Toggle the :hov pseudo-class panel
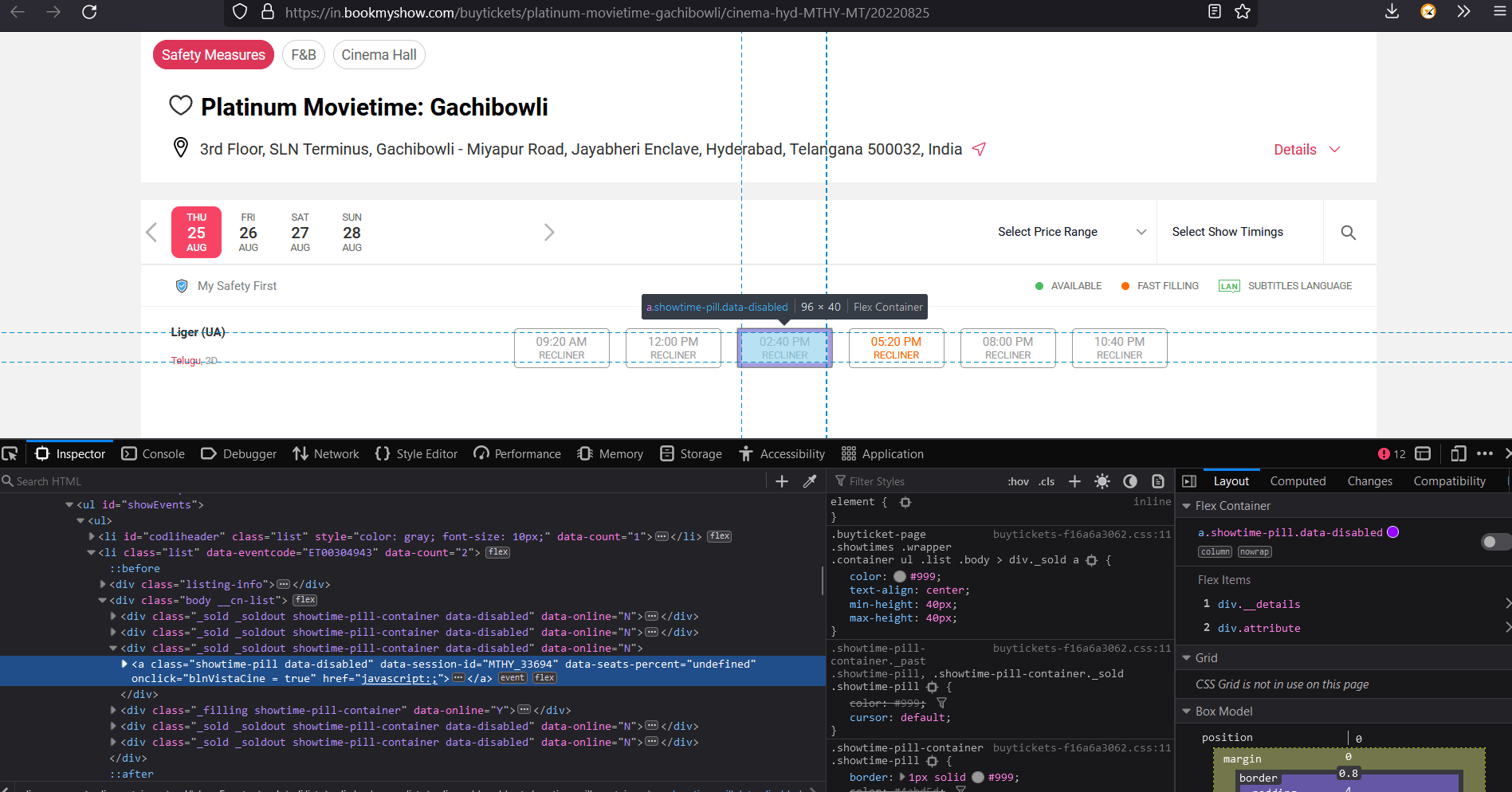1512x792 pixels. click(1018, 481)
